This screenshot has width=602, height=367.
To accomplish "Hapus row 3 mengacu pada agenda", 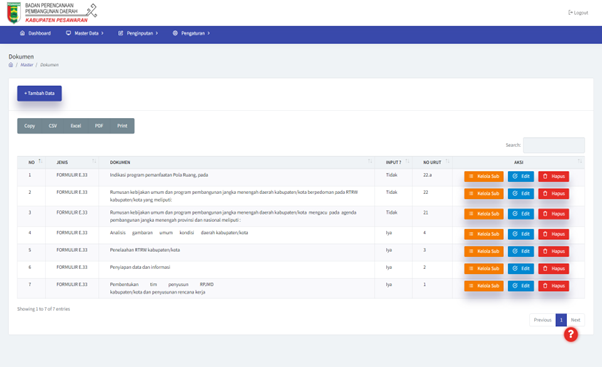I will click(x=554, y=214).
